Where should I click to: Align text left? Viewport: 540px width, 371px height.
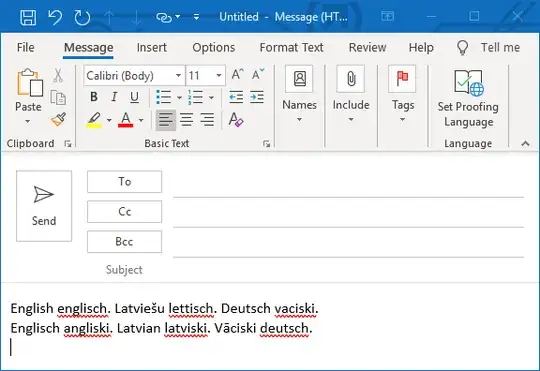click(x=166, y=120)
